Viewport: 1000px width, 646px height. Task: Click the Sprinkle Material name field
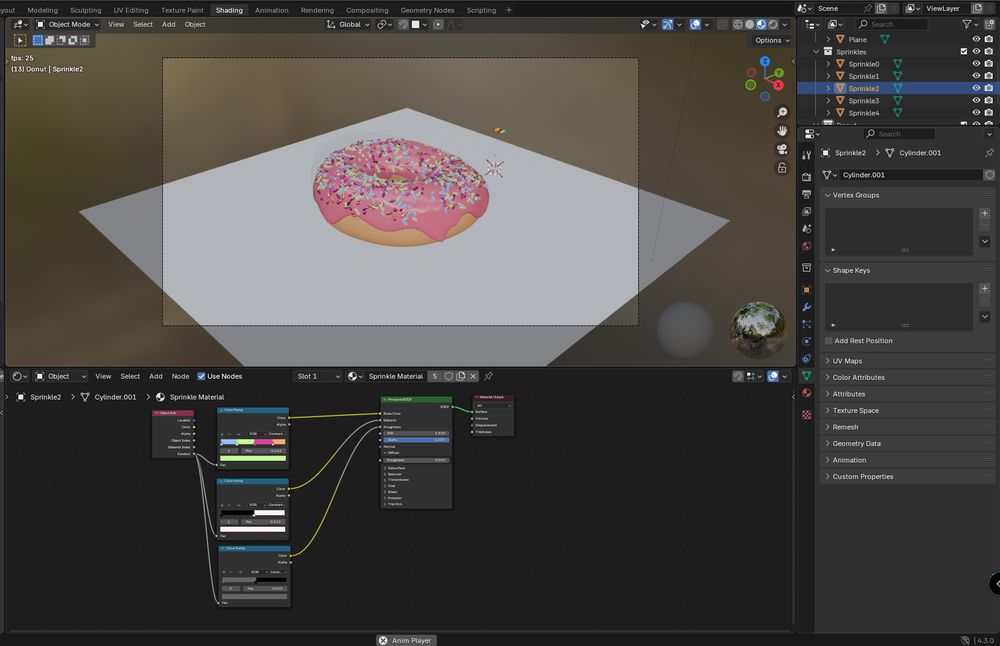[x=395, y=376]
